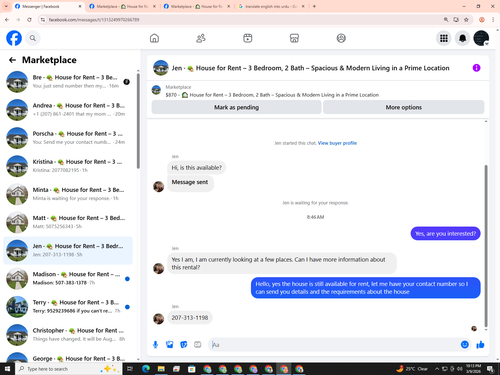Open the tab search dropdown arrow
Viewport: 500px width, 375px height.
[x=6, y=6]
